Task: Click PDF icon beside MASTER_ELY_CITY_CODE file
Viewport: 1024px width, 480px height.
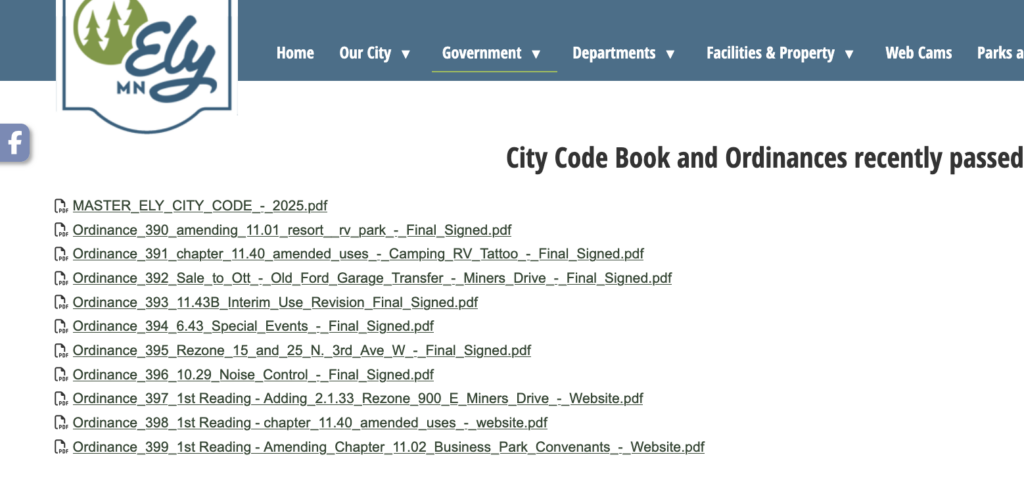Action: 61,207
